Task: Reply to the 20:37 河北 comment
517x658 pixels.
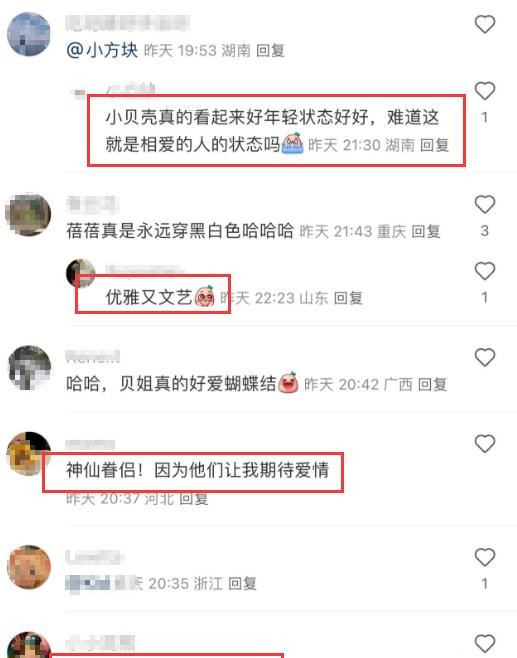Action: point(194,499)
